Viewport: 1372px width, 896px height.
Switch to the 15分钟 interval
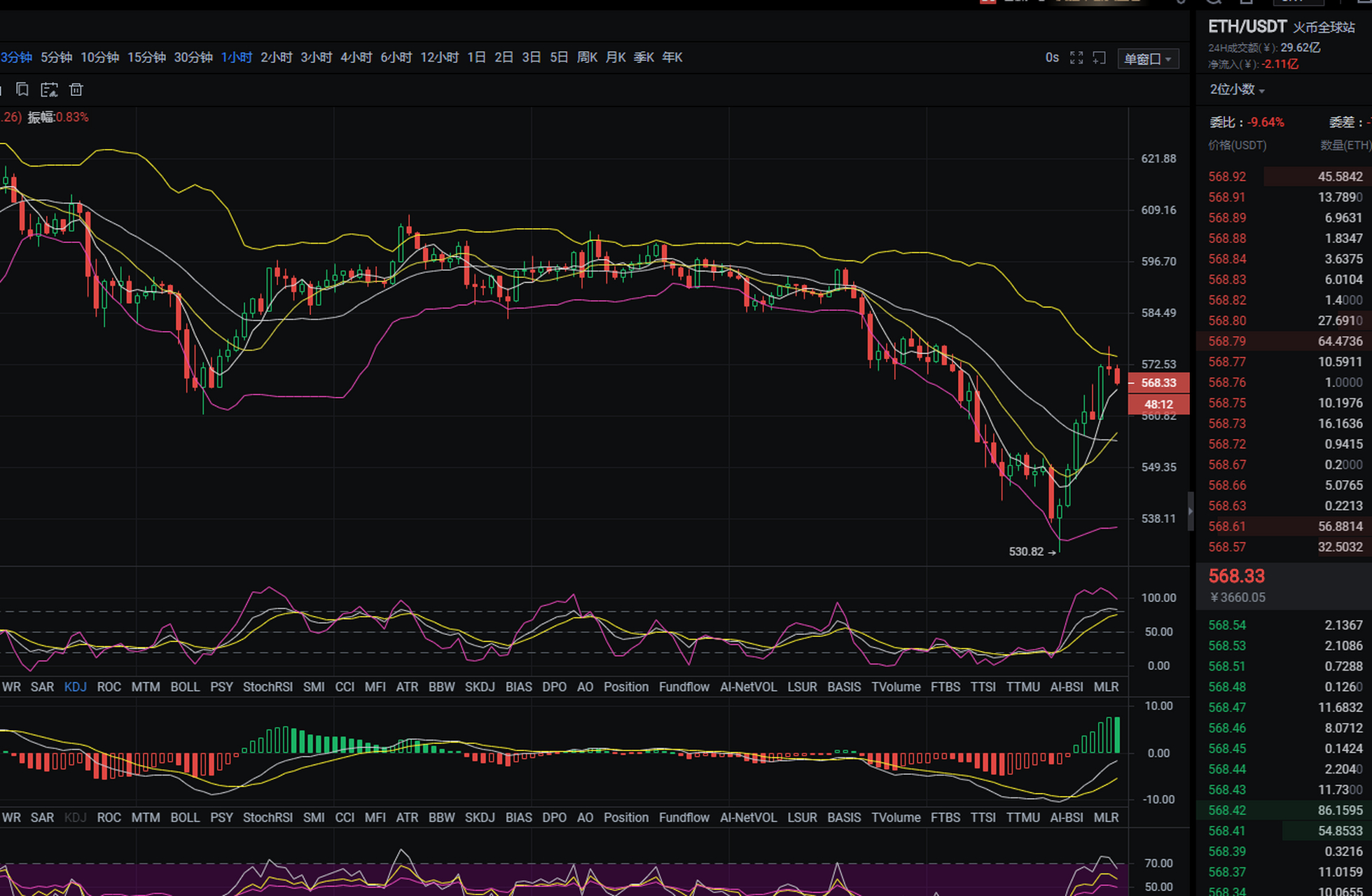click(x=146, y=57)
